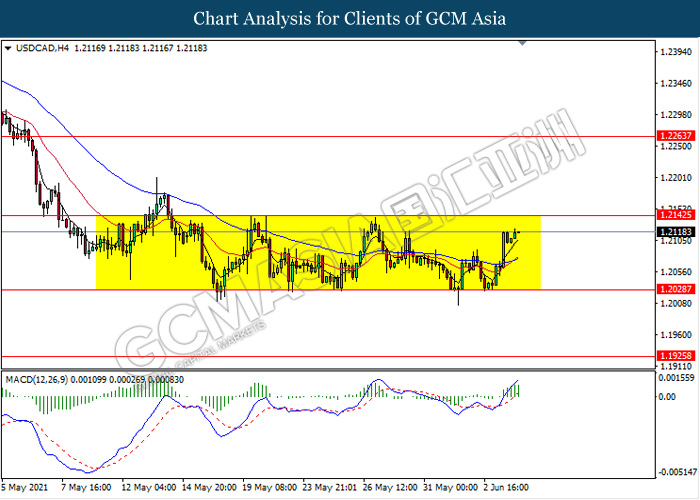This screenshot has width=700, height=500.
Task: Click the Chart Analysis for Clients of GCM Asia title
Action: tap(350, 19)
